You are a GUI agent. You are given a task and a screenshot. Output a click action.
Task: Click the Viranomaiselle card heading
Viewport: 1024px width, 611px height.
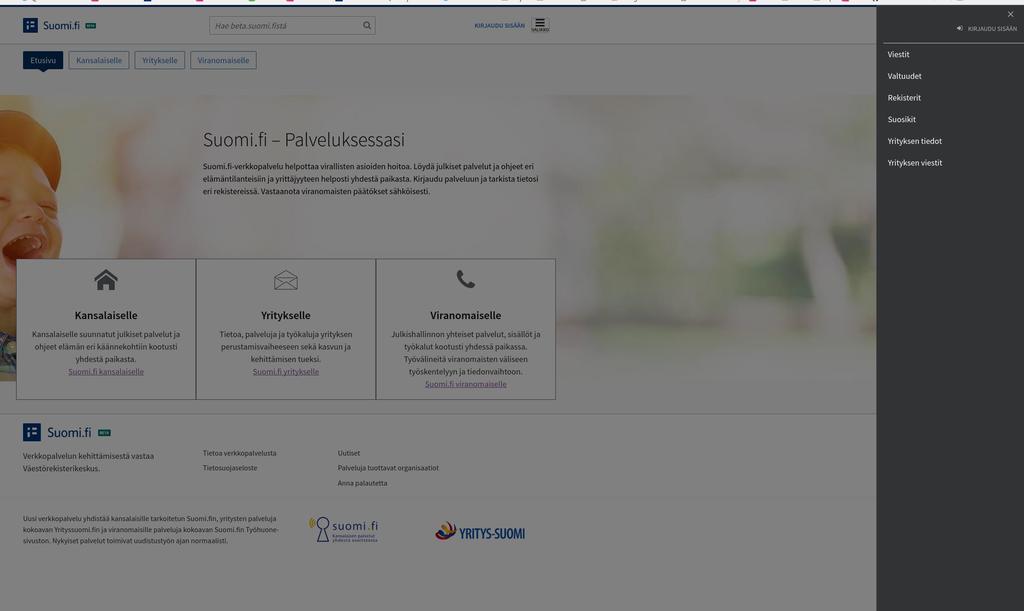466,315
